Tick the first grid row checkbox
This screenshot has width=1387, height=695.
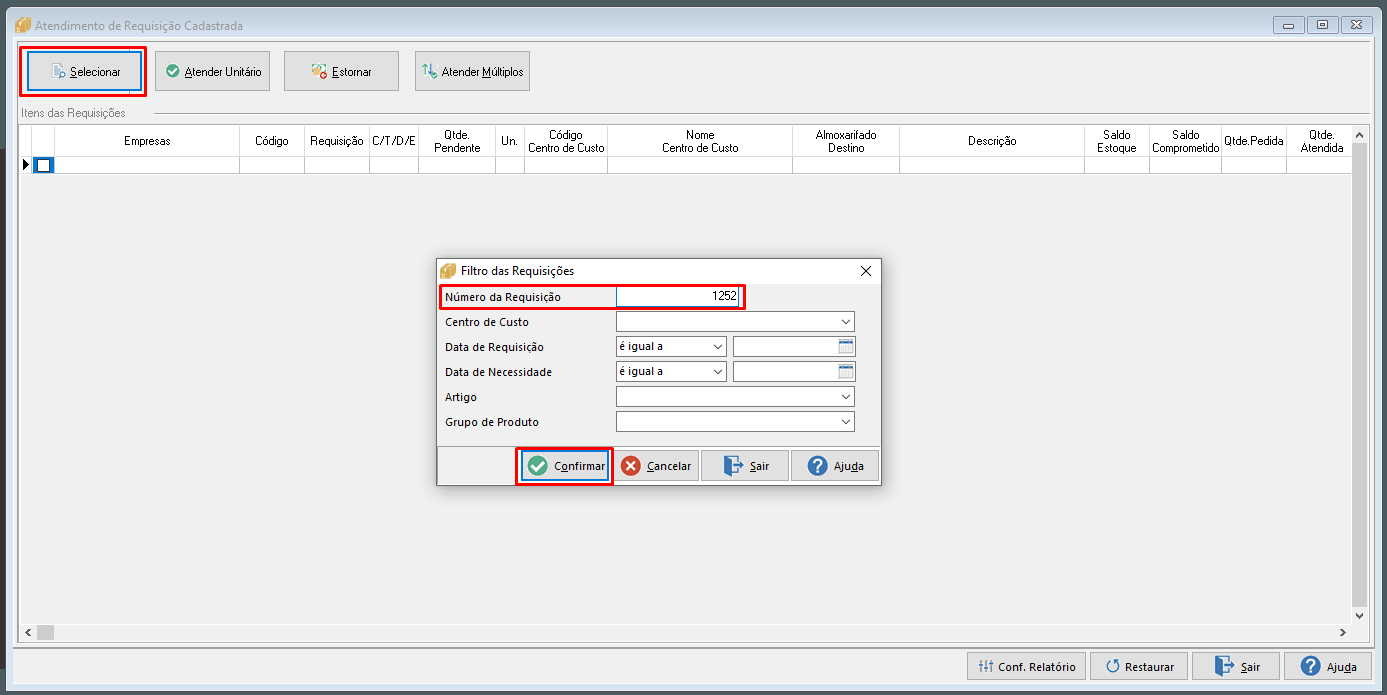tap(44, 165)
